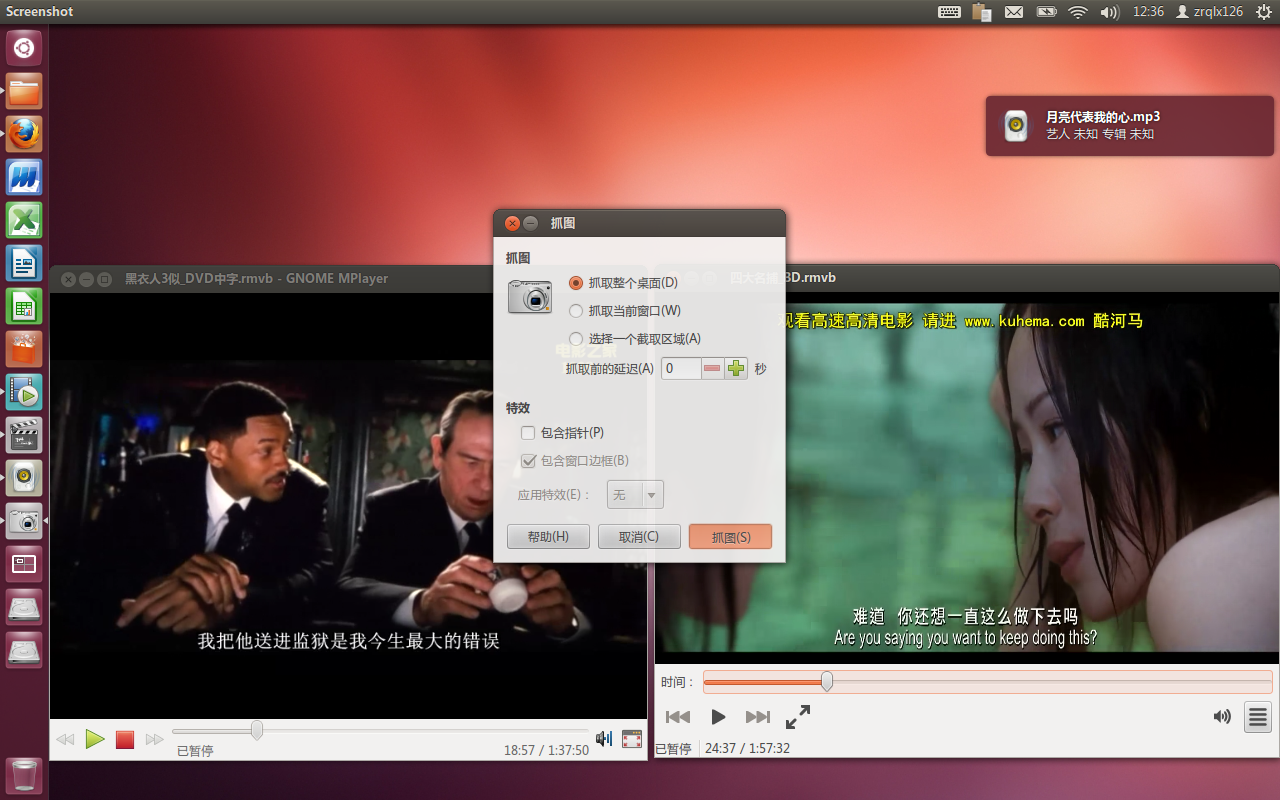The image size is (1280, 800).
Task: Switch to the clapperboard video player launcher
Action: point(24,435)
